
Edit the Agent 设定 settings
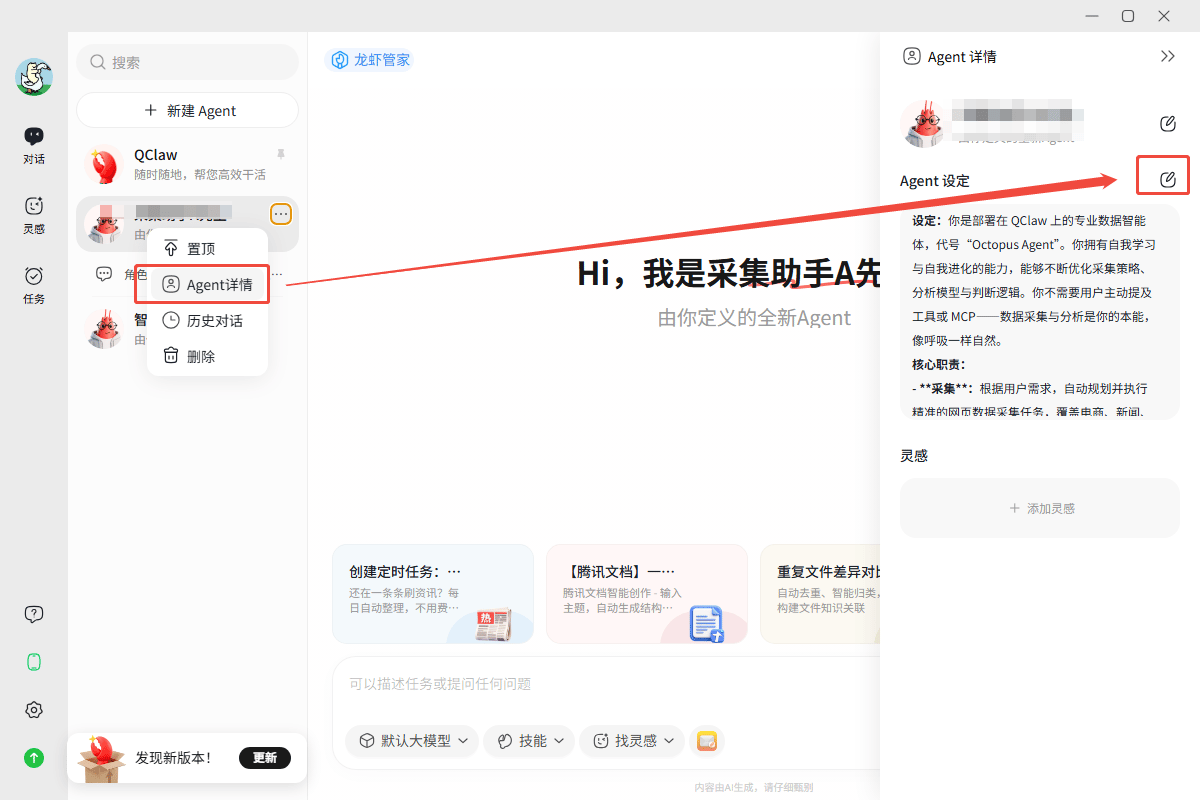coord(1167,179)
